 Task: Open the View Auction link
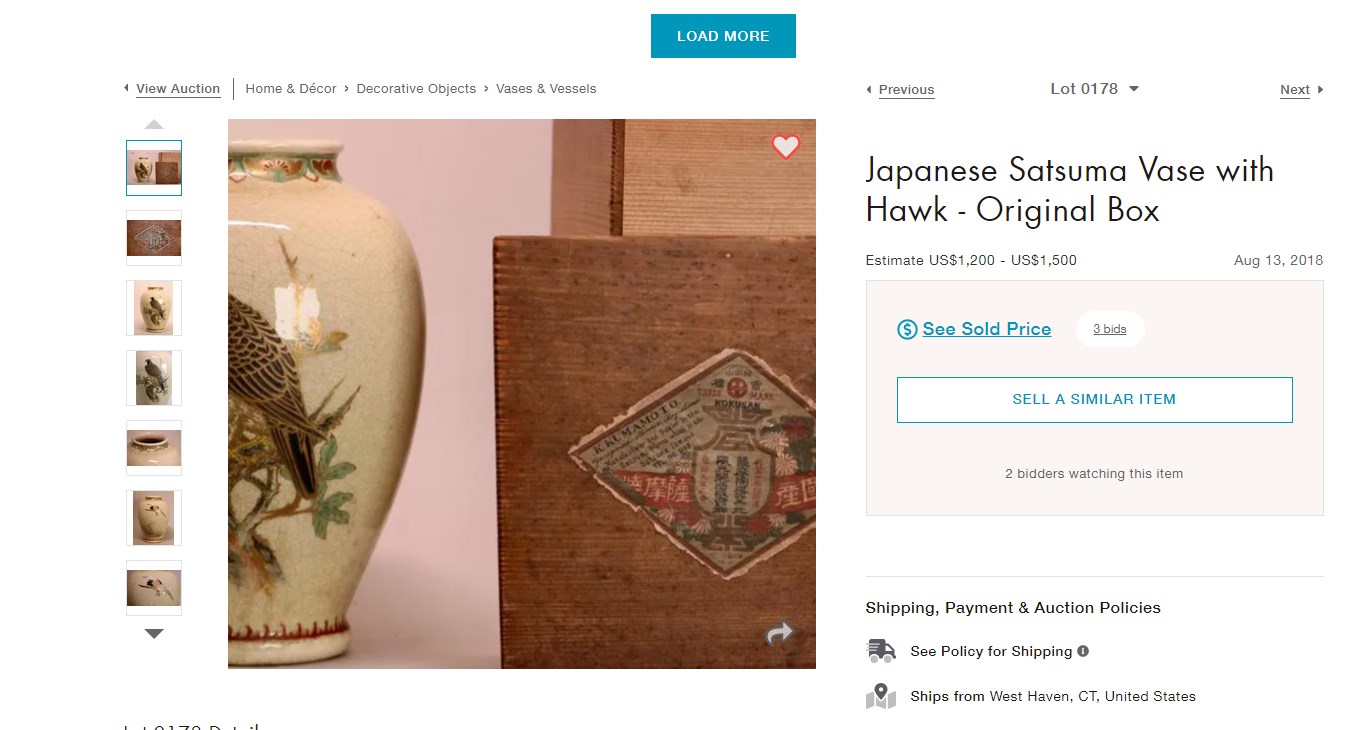(177, 89)
